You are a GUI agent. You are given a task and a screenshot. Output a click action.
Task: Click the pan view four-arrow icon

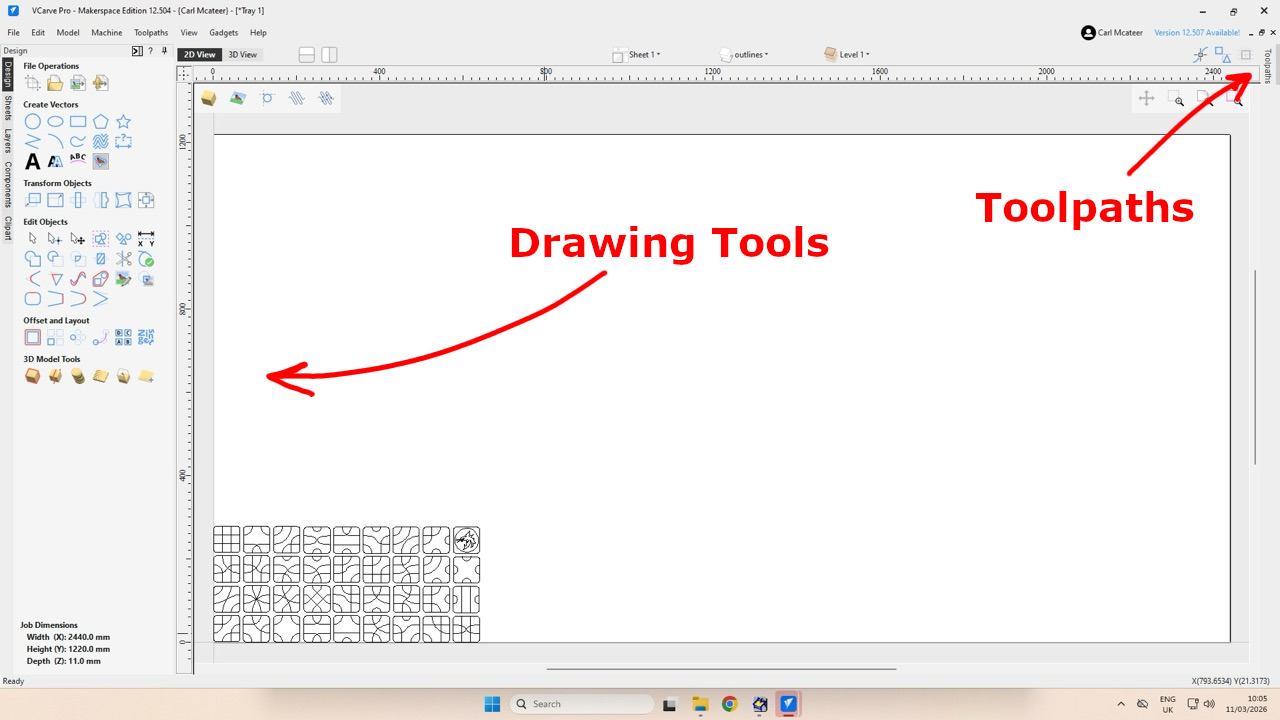click(1146, 98)
